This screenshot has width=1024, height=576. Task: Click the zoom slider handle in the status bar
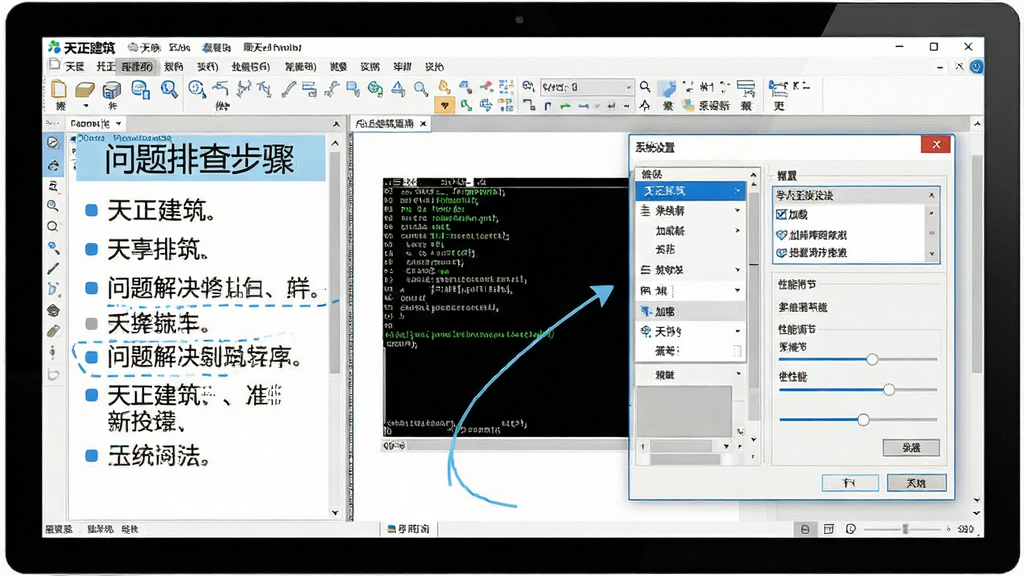(x=905, y=529)
